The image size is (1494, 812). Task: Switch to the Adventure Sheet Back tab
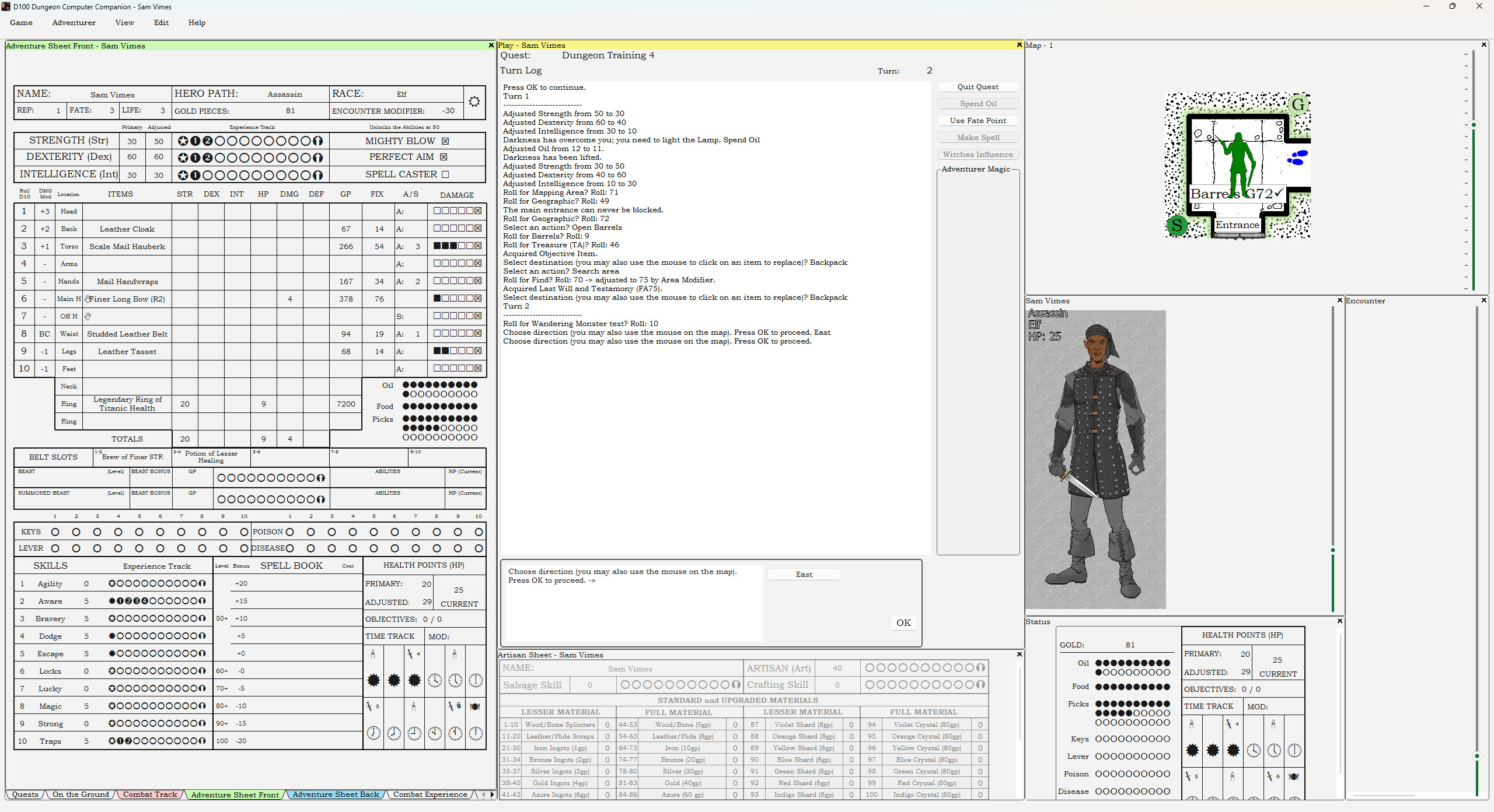[x=336, y=794]
